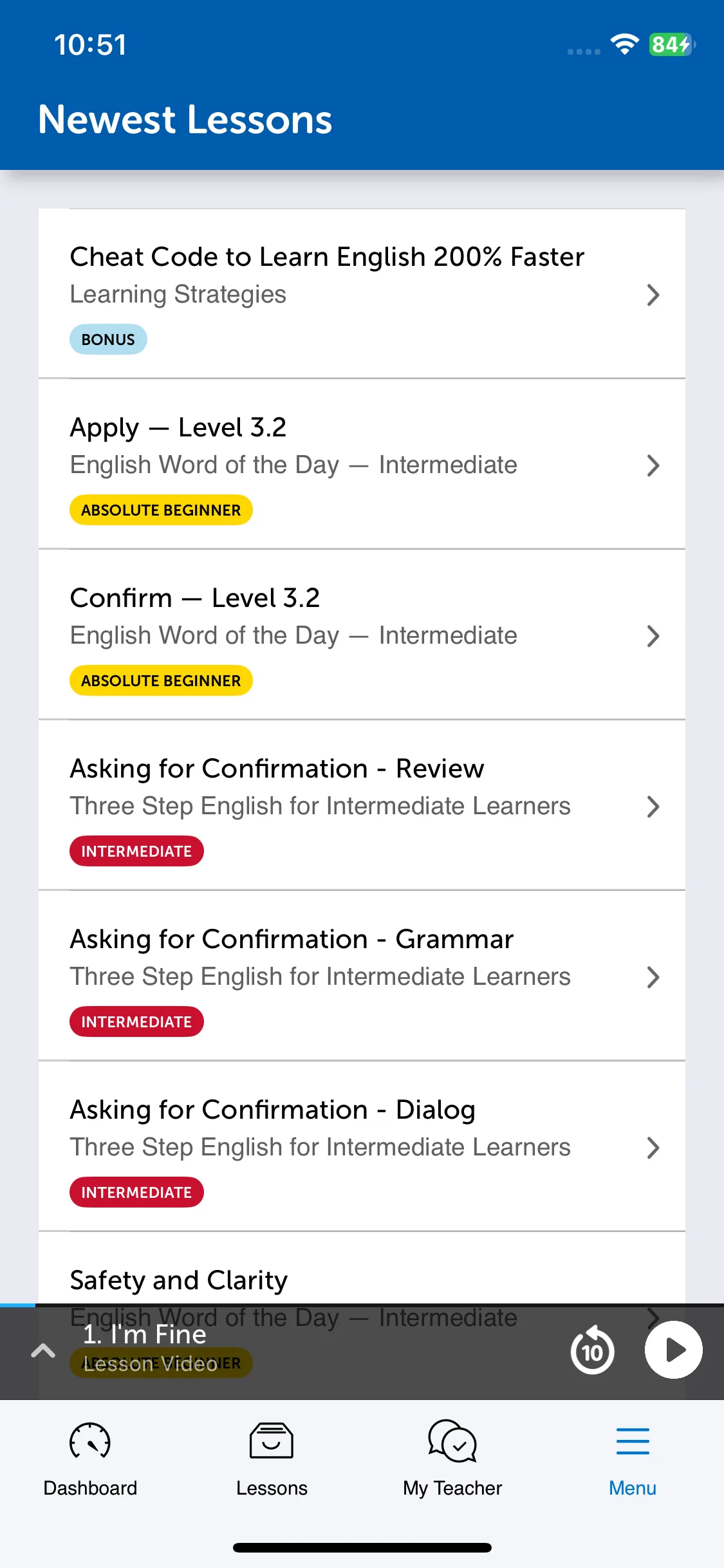This screenshot has height=1568, width=724.
Task: Open the Dashboard gauge icon
Action: (x=90, y=1441)
